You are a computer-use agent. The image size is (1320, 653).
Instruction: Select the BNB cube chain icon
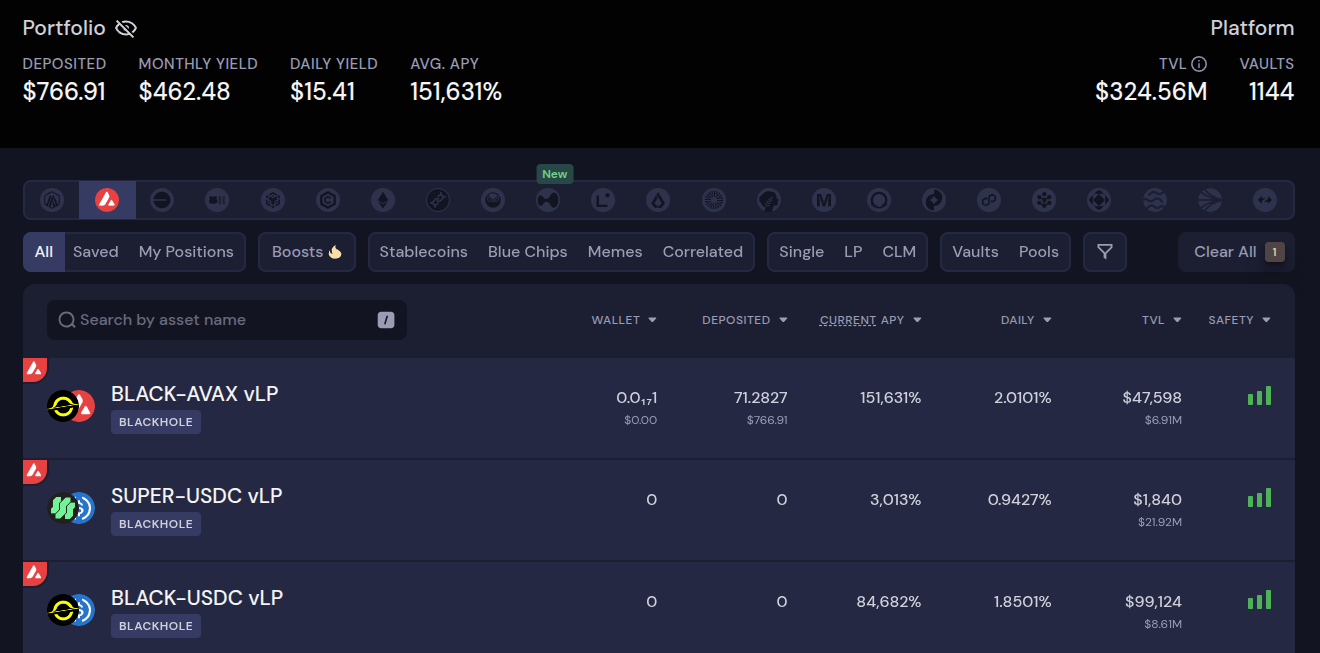pyautogui.click(x=273, y=200)
